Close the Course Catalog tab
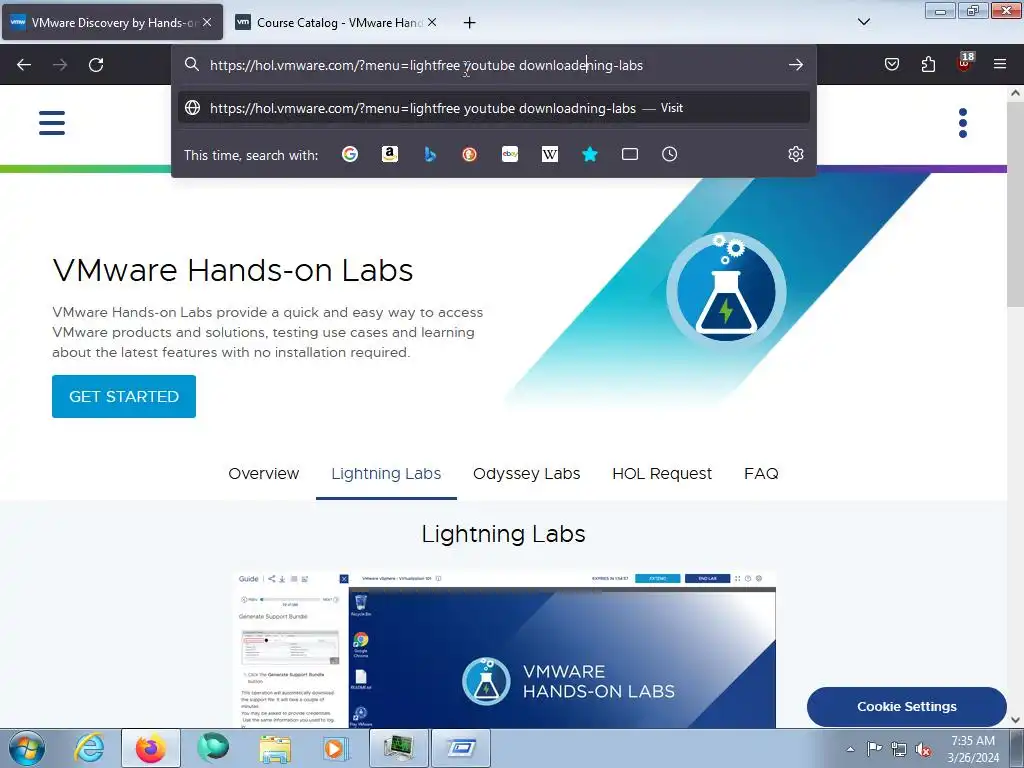 (432, 22)
